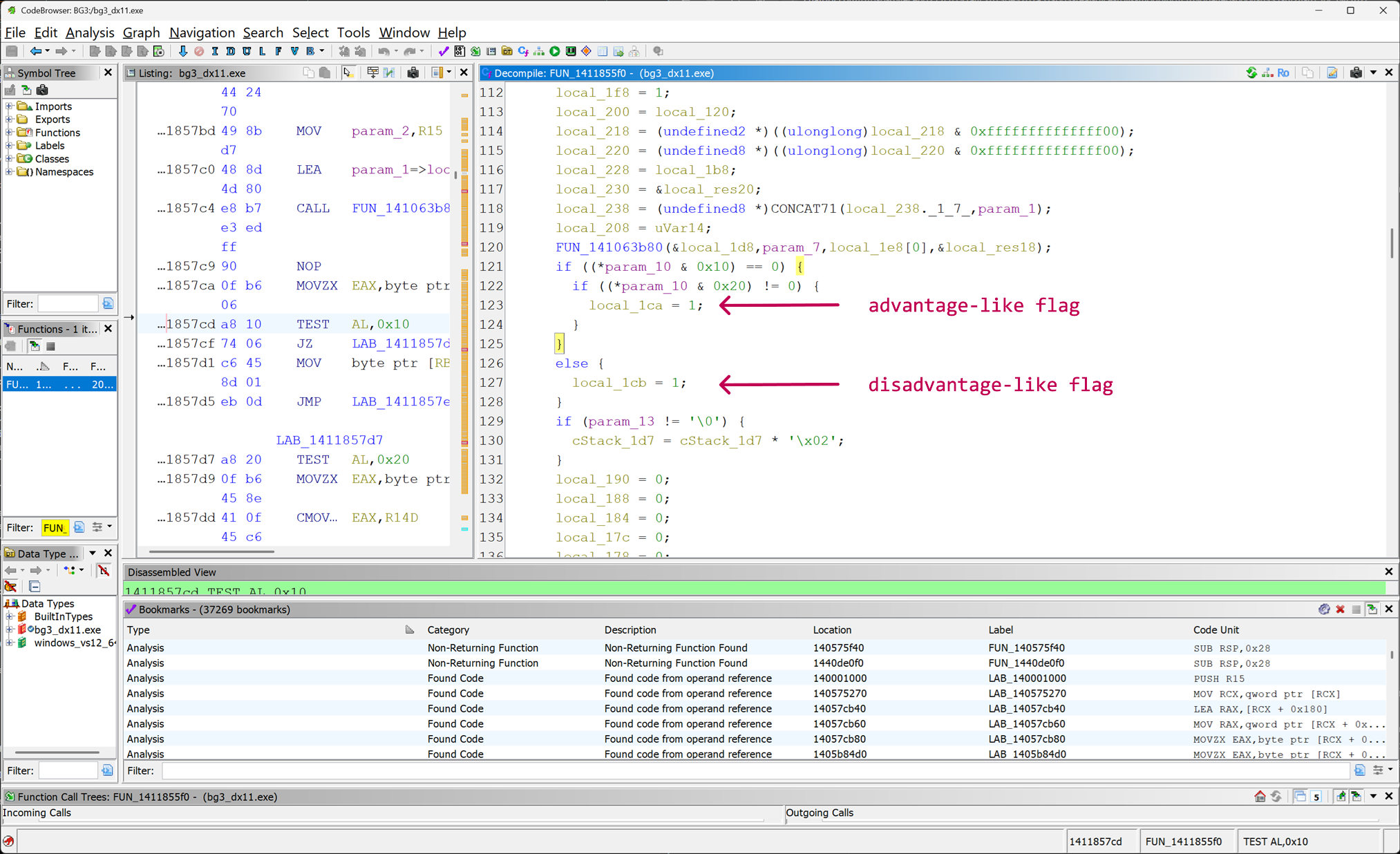Viewport: 1400px width, 854px height.
Task: Open the Function Graph toolbar icon
Action: (x=539, y=51)
